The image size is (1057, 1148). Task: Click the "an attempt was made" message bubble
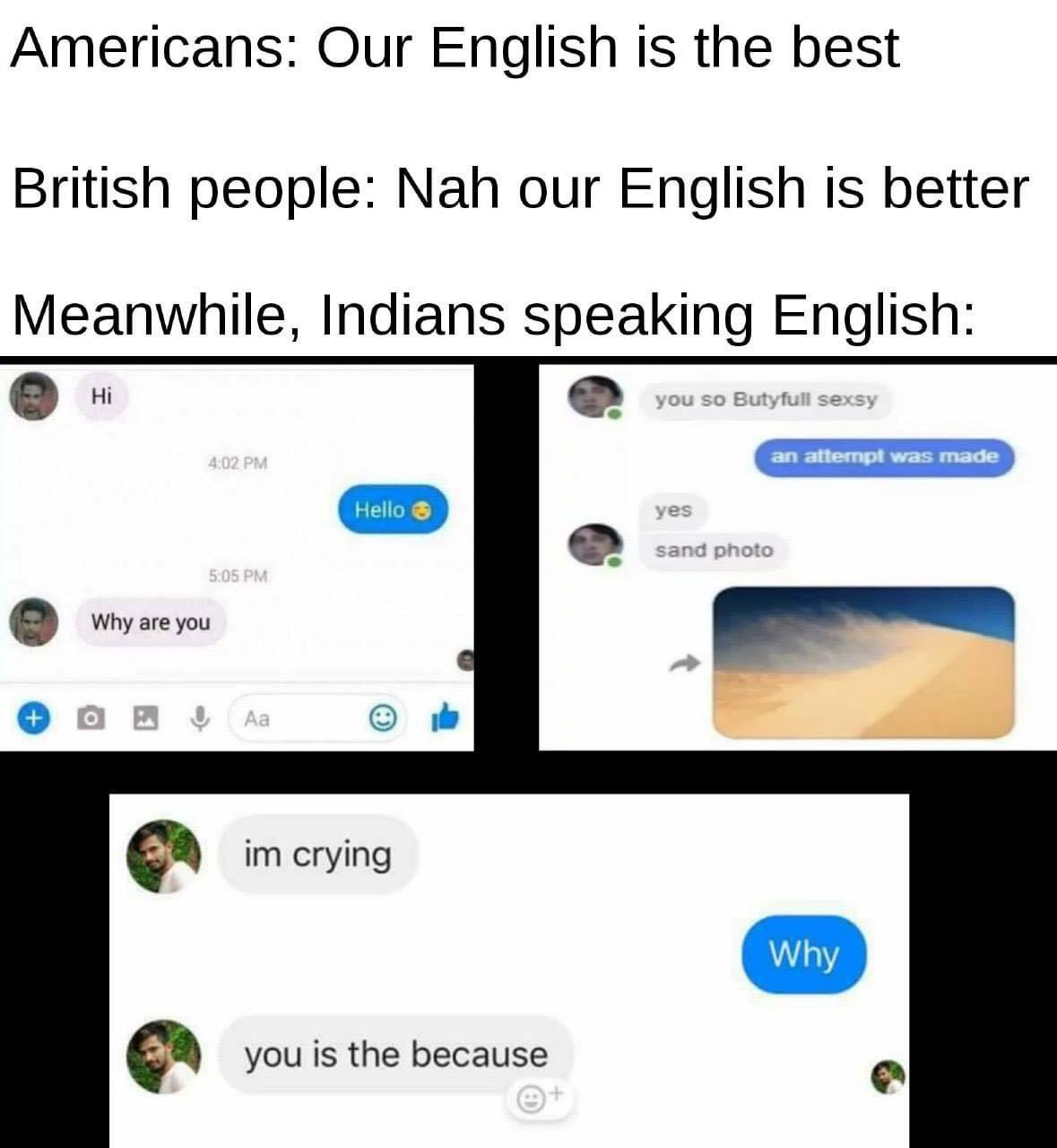point(884,457)
